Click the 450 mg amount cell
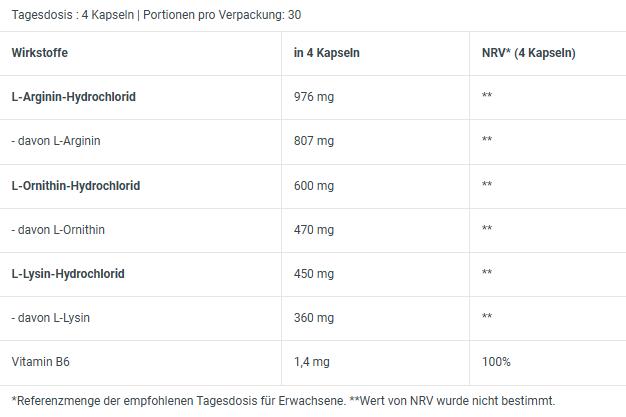The width and height of the screenshot is (626, 417). tap(314, 273)
